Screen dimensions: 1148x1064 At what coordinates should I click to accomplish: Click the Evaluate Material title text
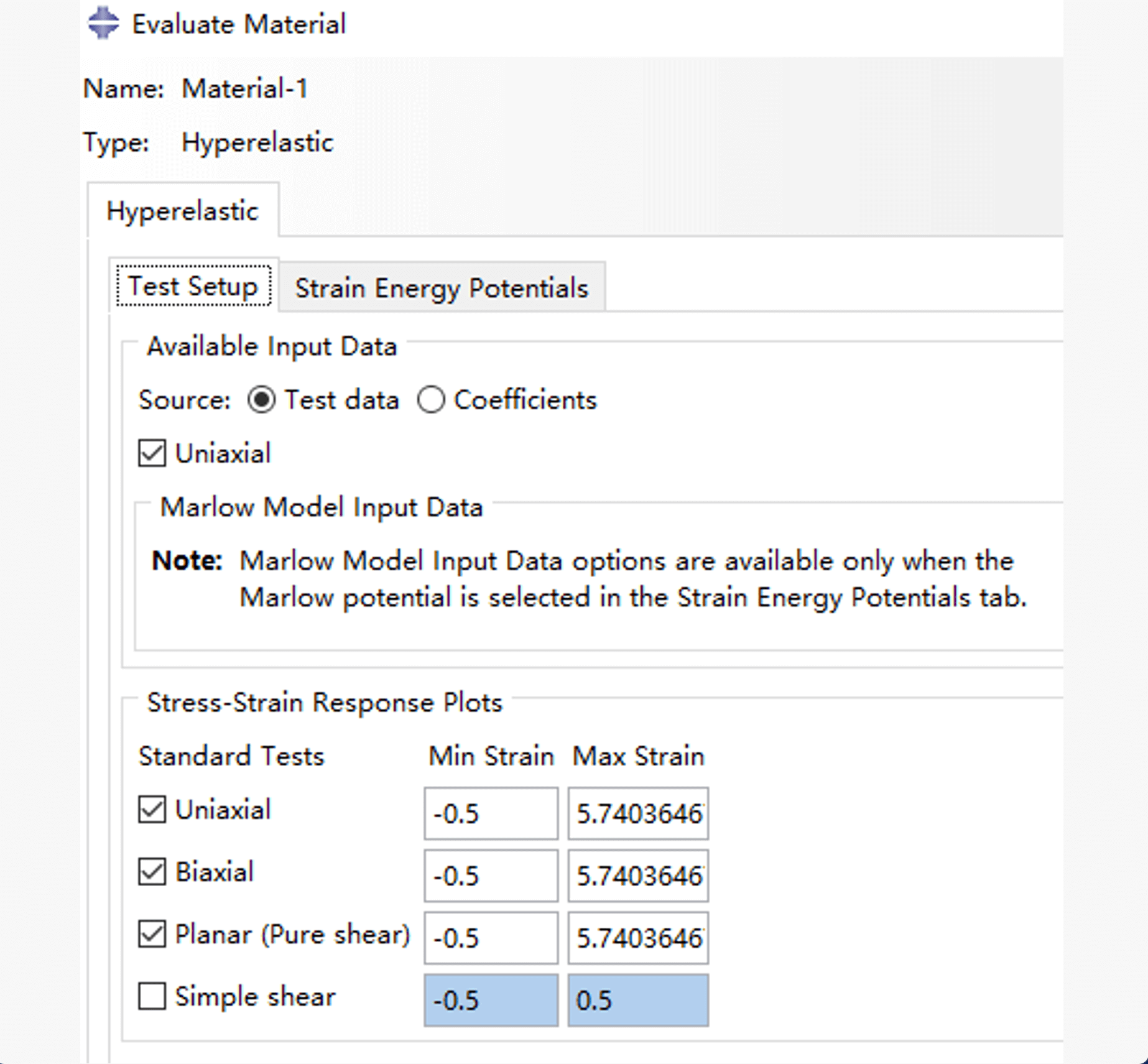[239, 25]
